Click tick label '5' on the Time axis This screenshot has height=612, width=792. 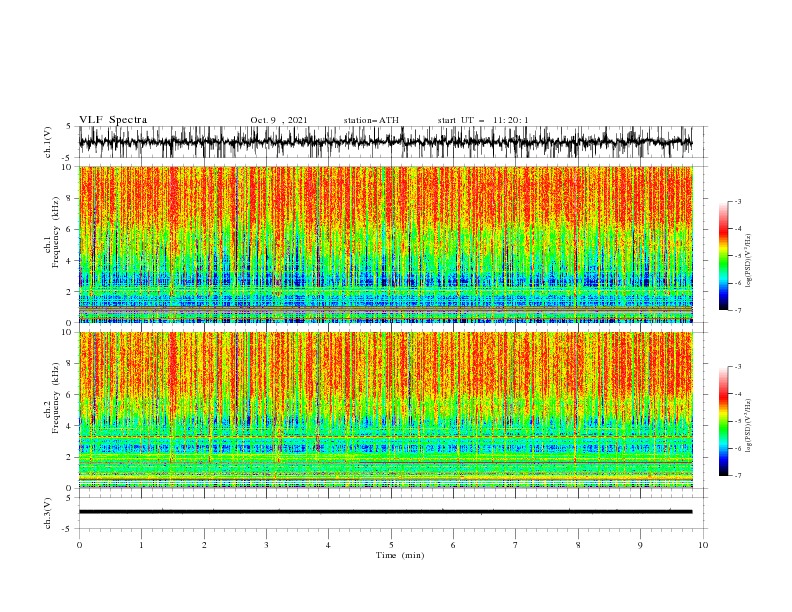pyautogui.click(x=391, y=545)
